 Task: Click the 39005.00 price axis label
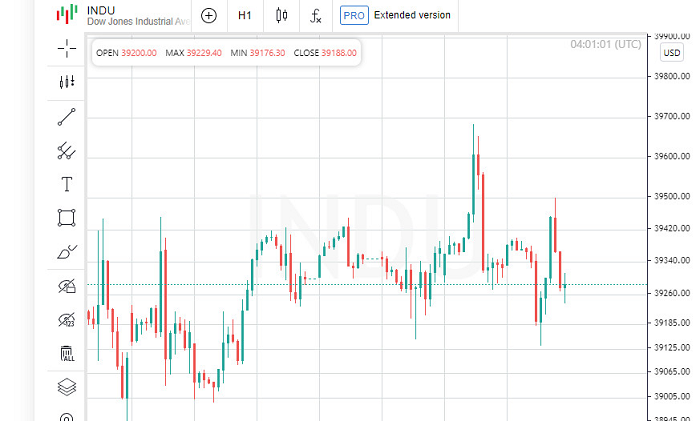click(672, 396)
